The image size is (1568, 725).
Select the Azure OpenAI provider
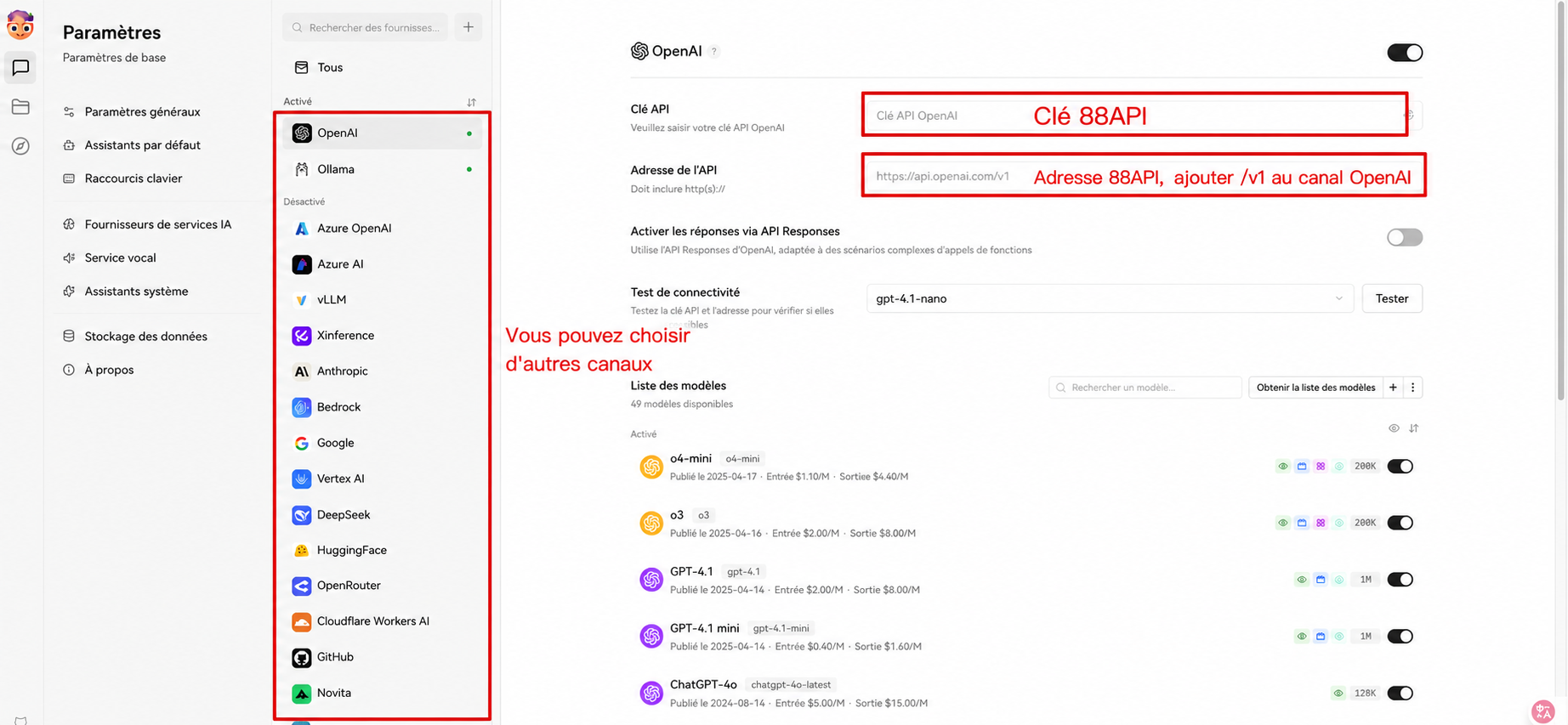point(382,228)
